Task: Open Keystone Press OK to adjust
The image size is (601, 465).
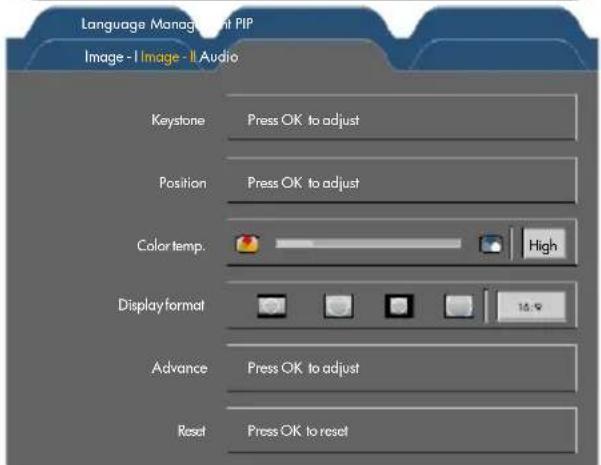Action: point(402,118)
